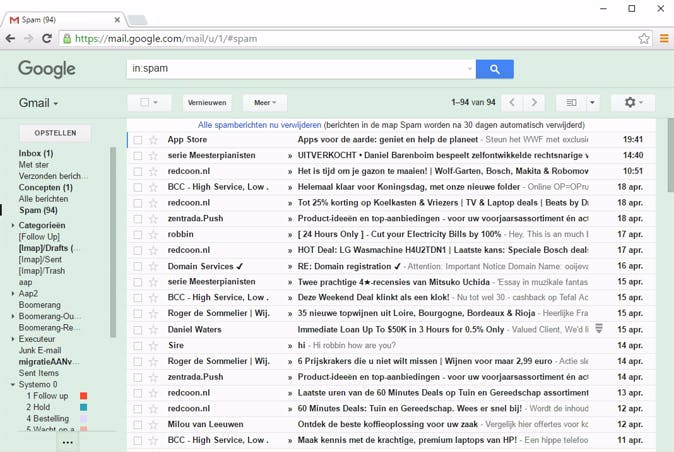Open the Junk E-mail label

40,350
